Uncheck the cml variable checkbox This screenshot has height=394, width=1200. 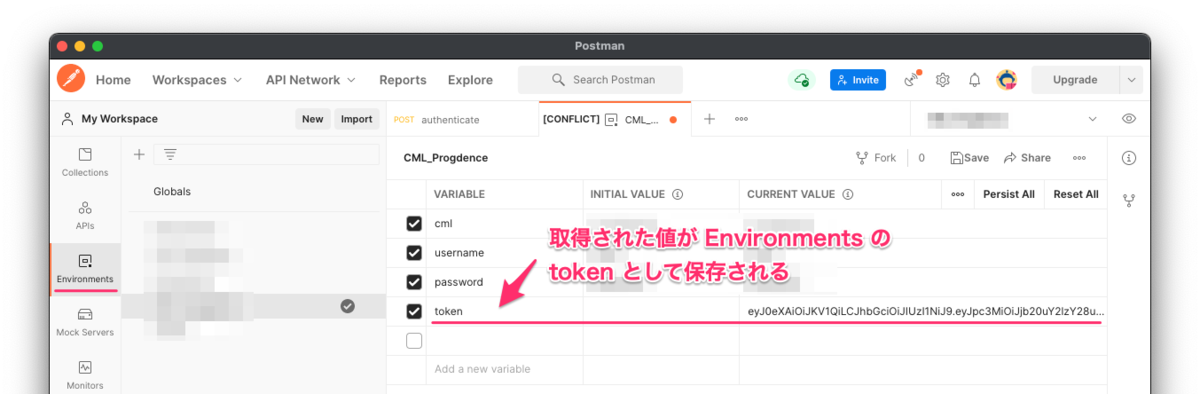414,224
